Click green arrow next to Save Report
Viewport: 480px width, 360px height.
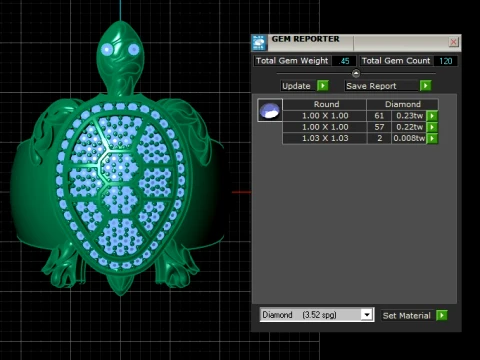click(425, 86)
